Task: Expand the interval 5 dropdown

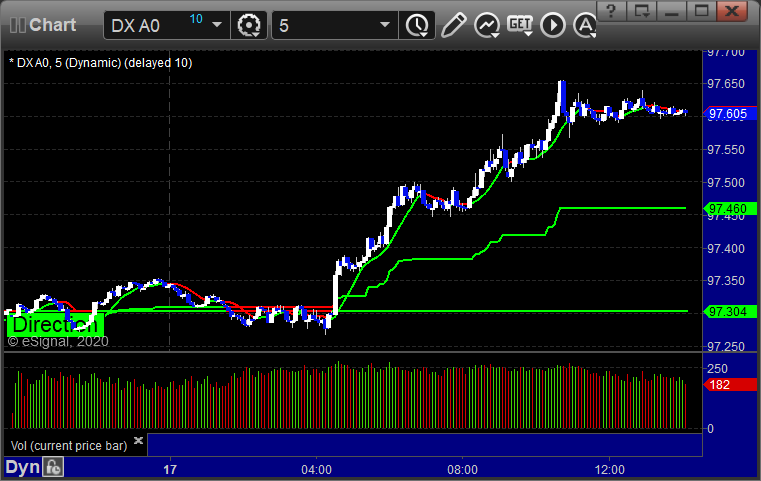Action: [x=383, y=25]
